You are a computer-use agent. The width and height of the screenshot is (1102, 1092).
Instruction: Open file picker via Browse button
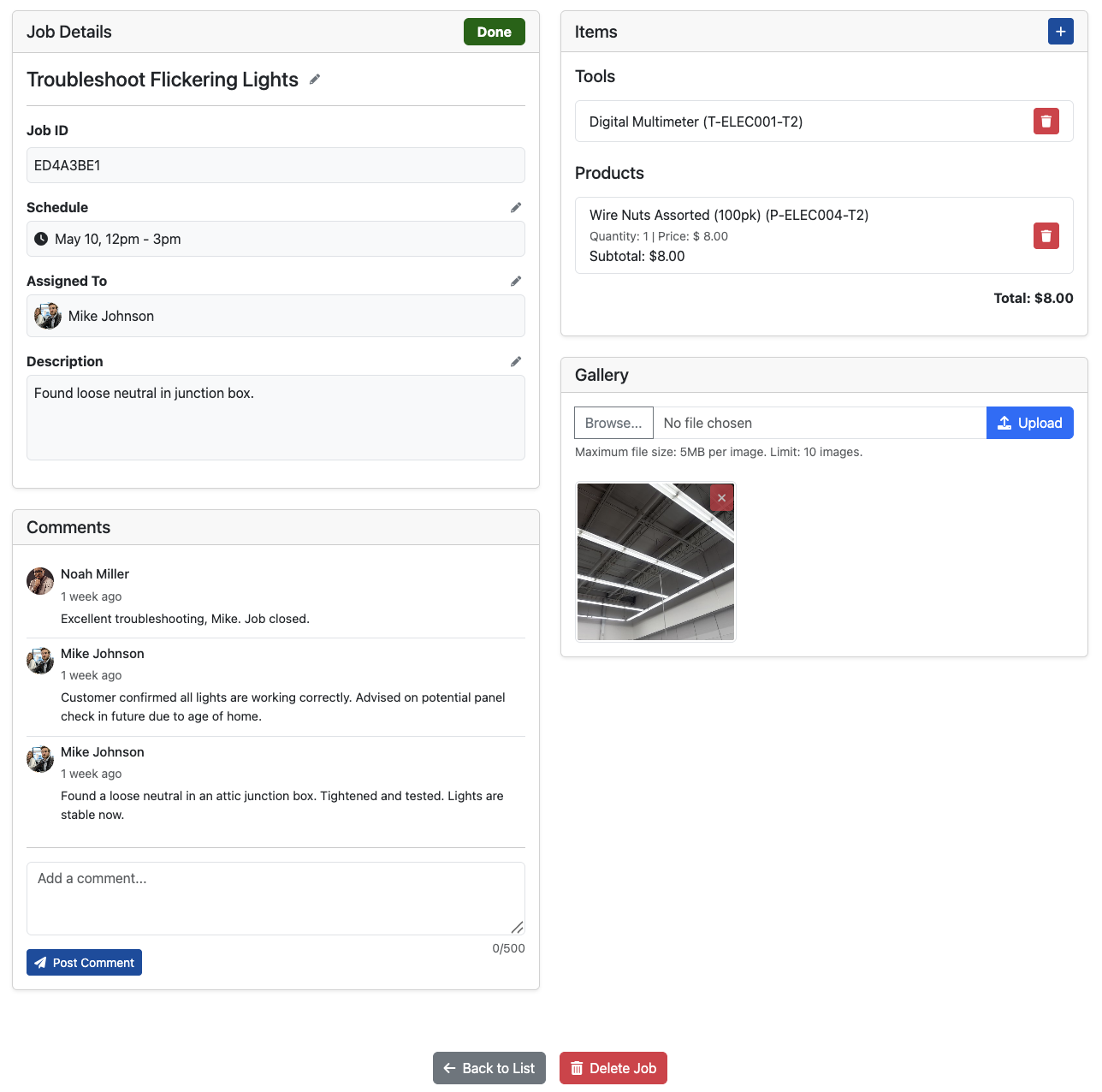click(x=613, y=423)
